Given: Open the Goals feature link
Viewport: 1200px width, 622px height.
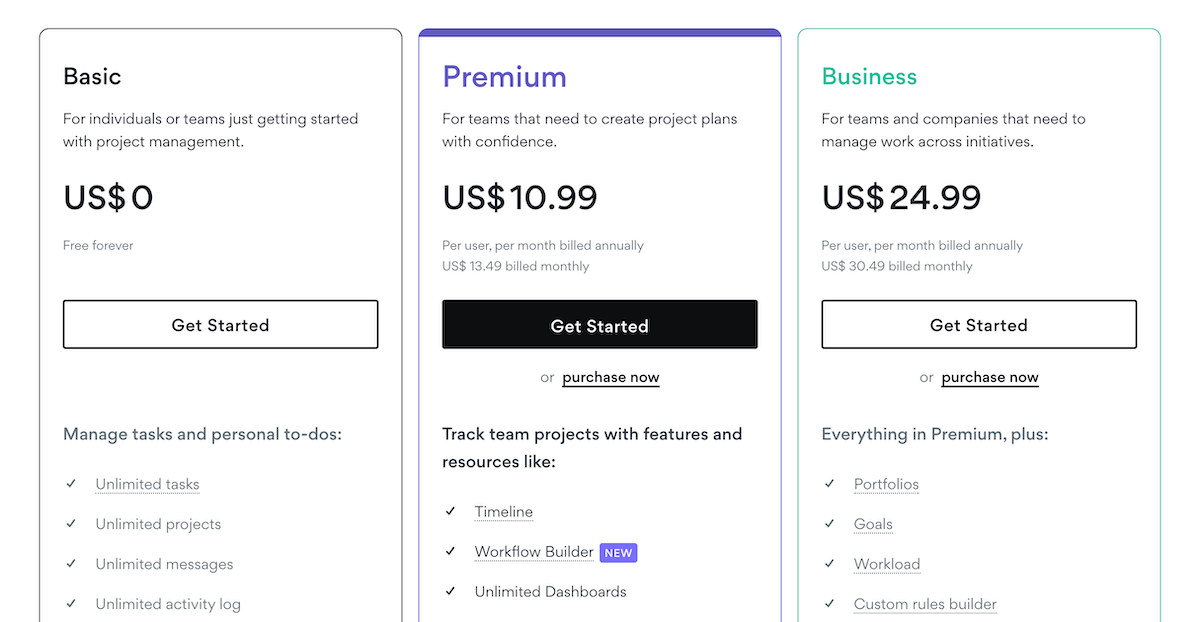Looking at the screenshot, I should pos(872,524).
